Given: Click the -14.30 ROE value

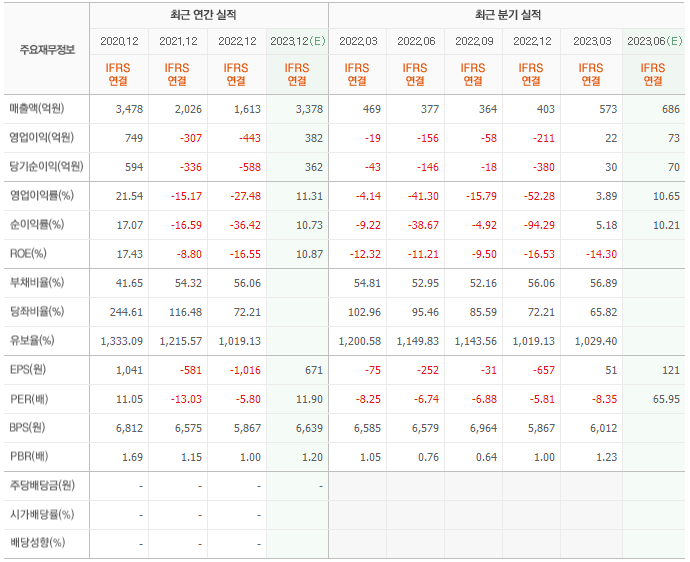Looking at the screenshot, I should [x=601, y=254].
